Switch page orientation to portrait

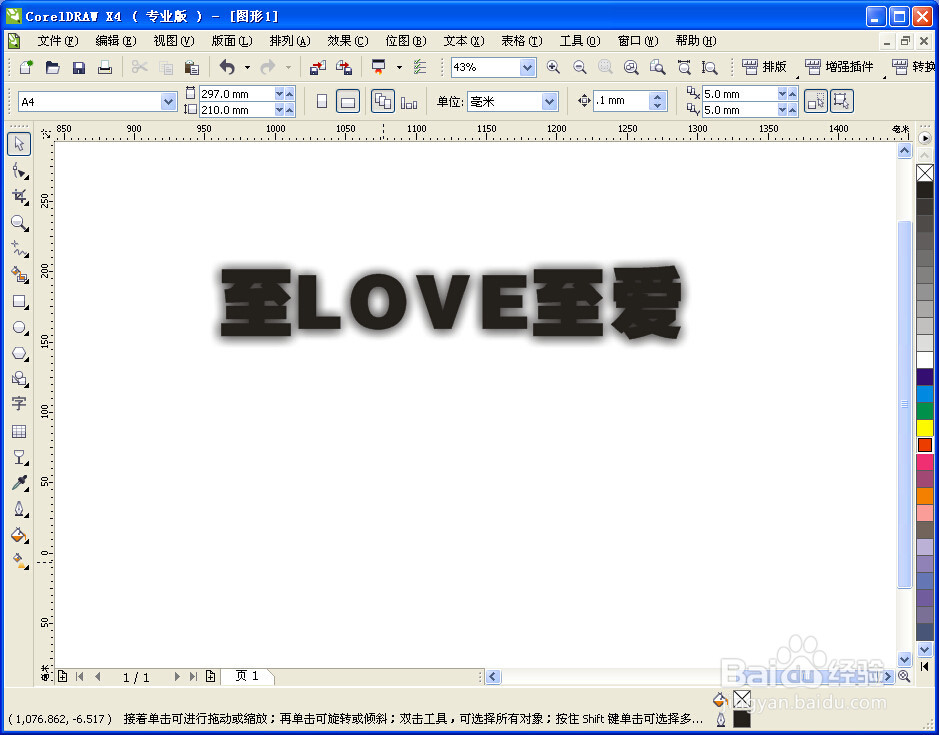point(322,101)
